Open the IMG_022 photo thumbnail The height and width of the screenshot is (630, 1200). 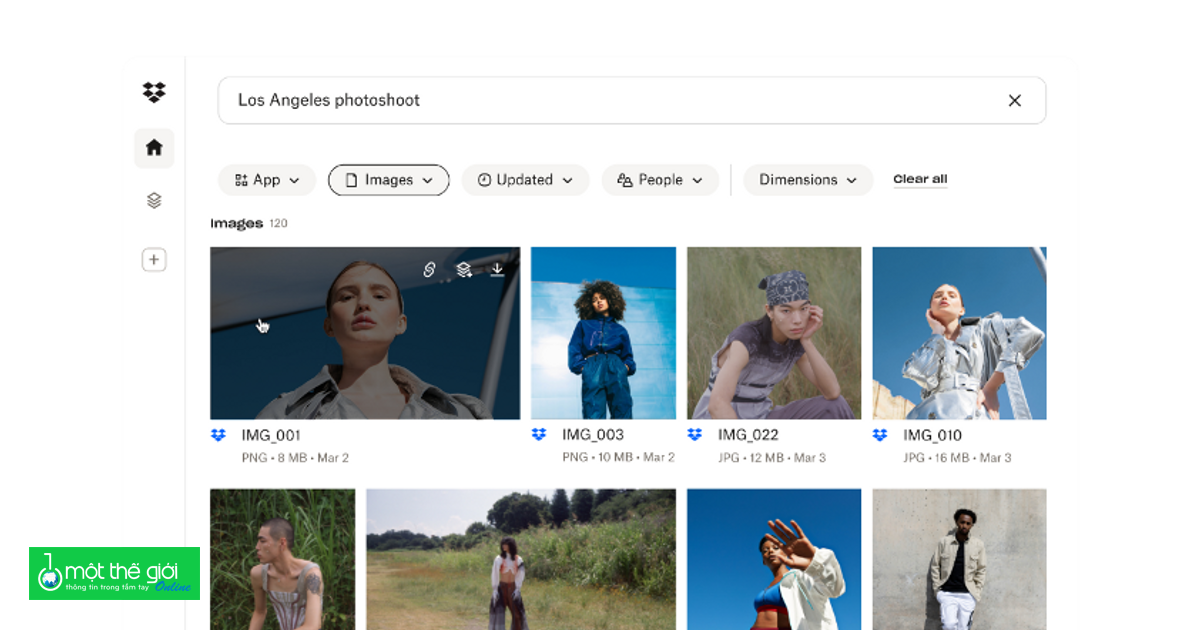[x=773, y=333]
